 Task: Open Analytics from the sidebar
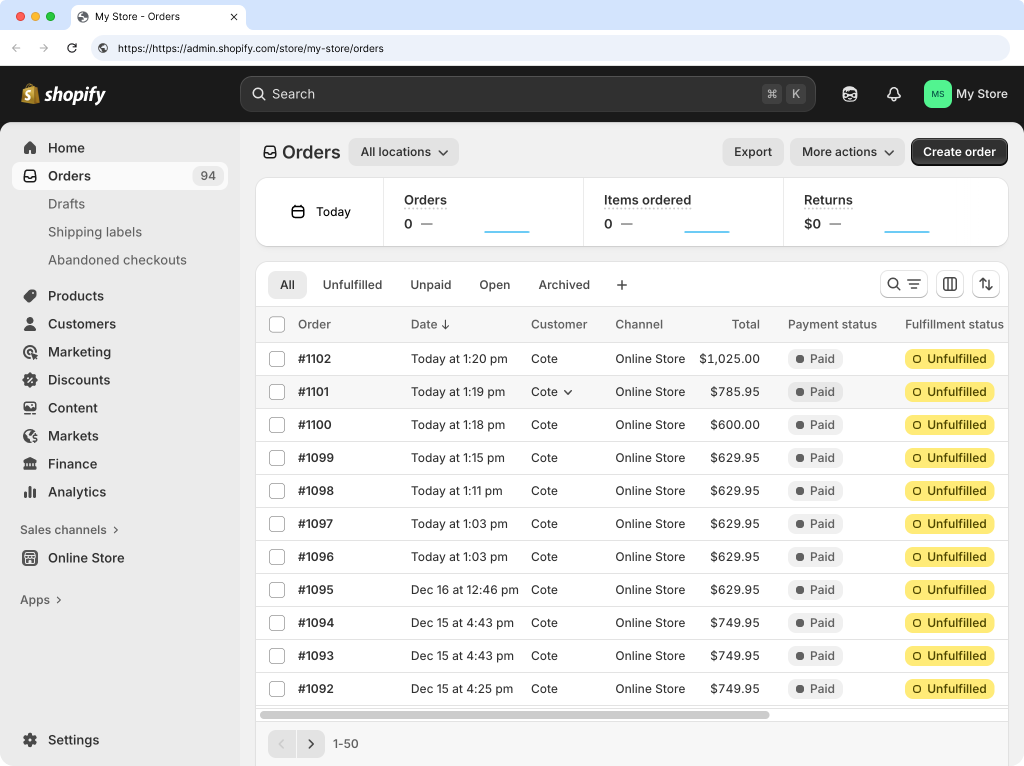pyautogui.click(x=77, y=492)
